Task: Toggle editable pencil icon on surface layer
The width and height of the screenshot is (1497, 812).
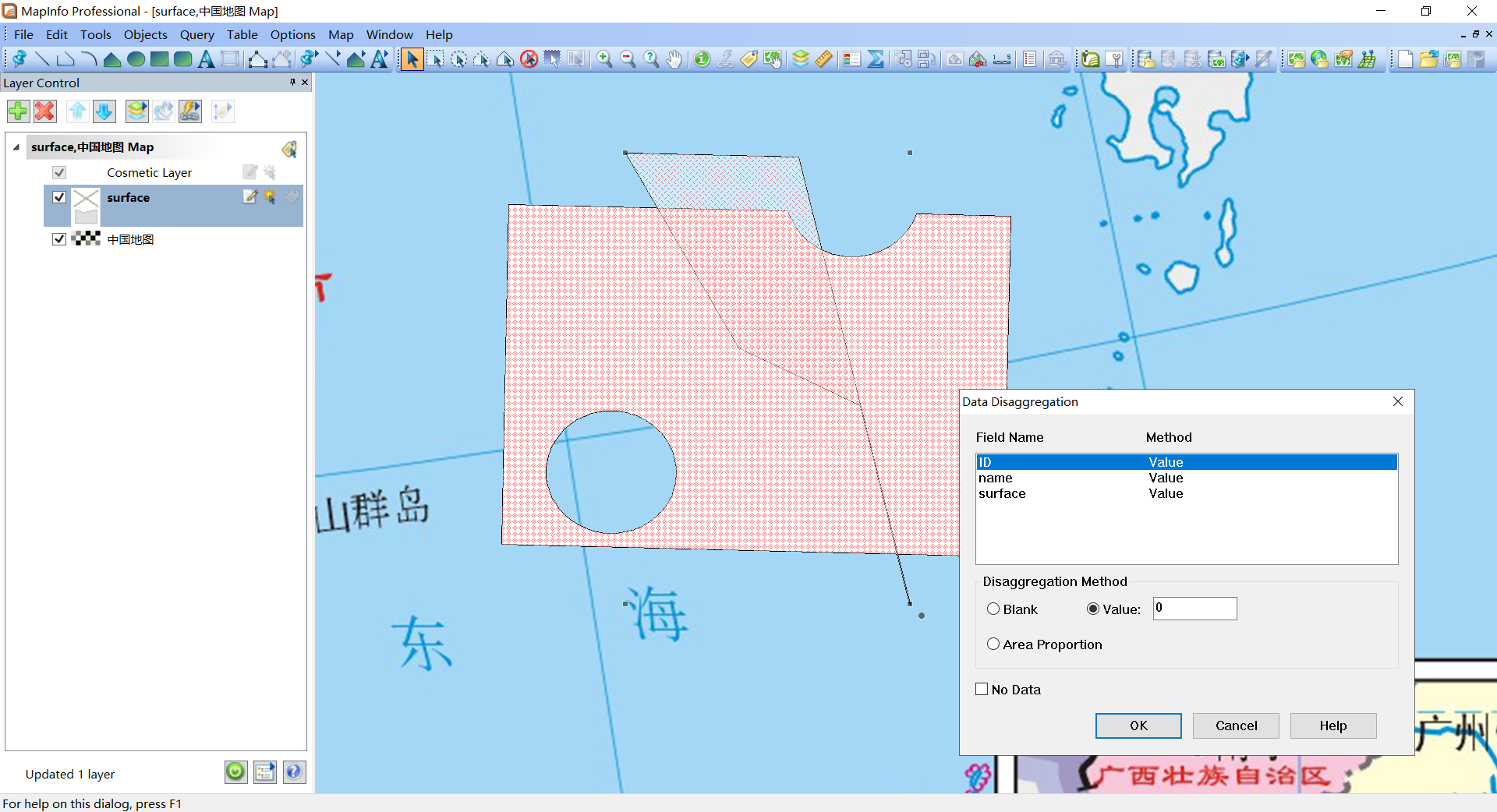Action: [250, 197]
